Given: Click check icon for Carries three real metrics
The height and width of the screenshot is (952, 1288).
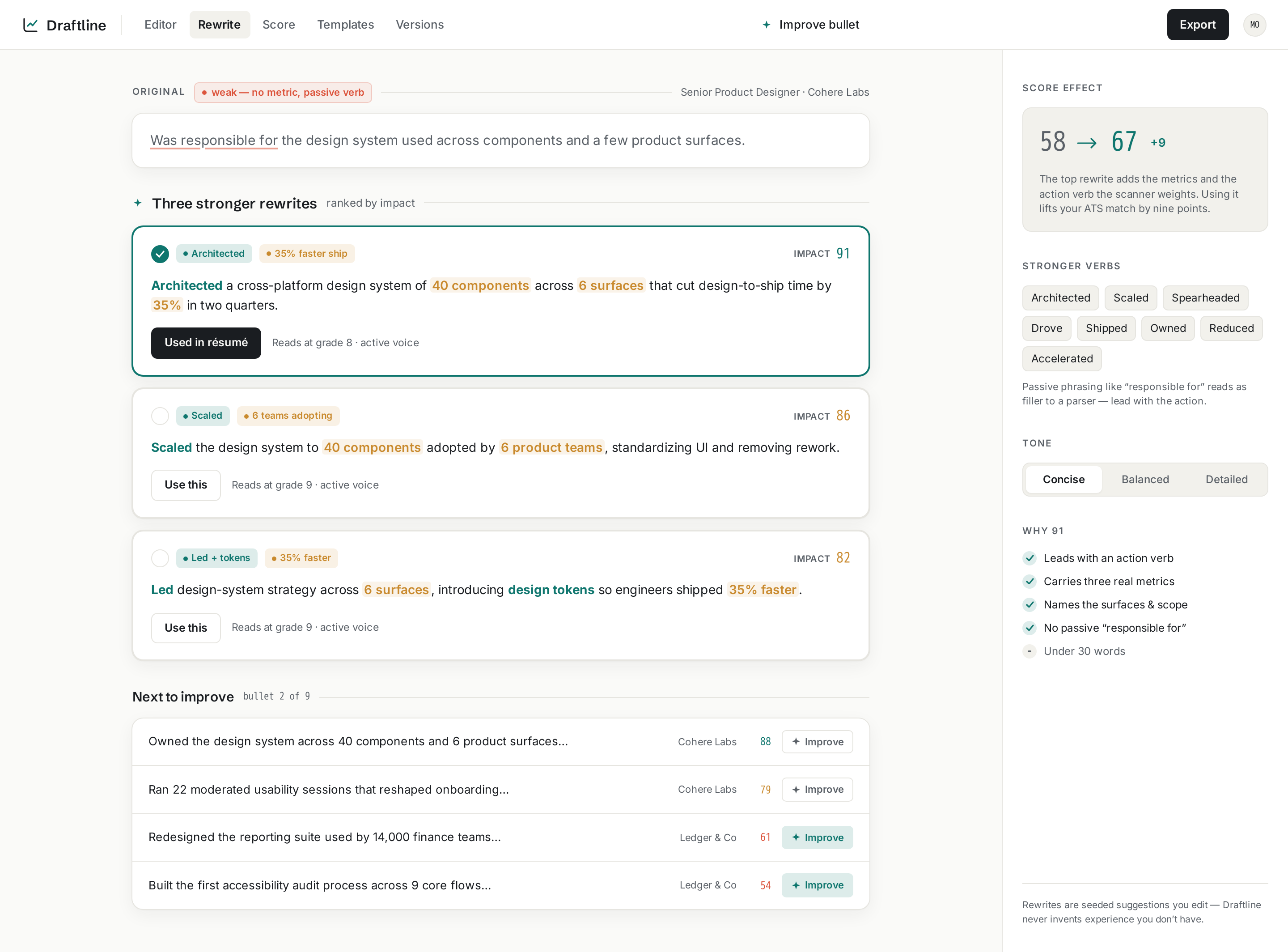Looking at the screenshot, I should (x=1030, y=581).
